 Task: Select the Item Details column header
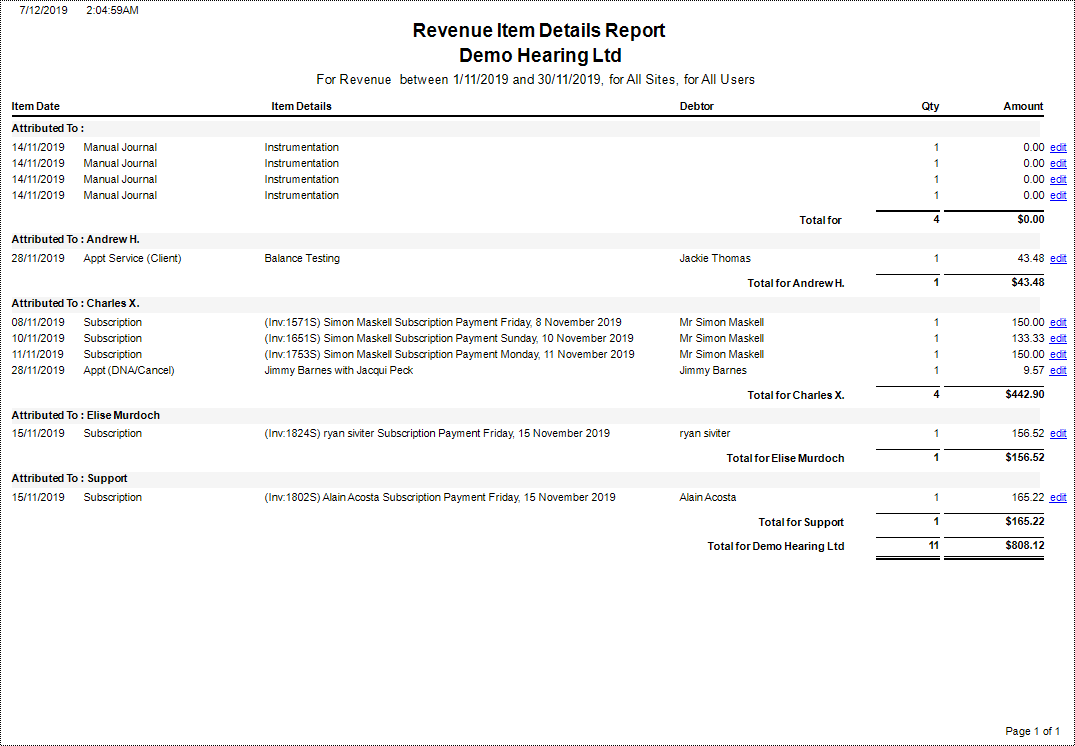coord(302,106)
